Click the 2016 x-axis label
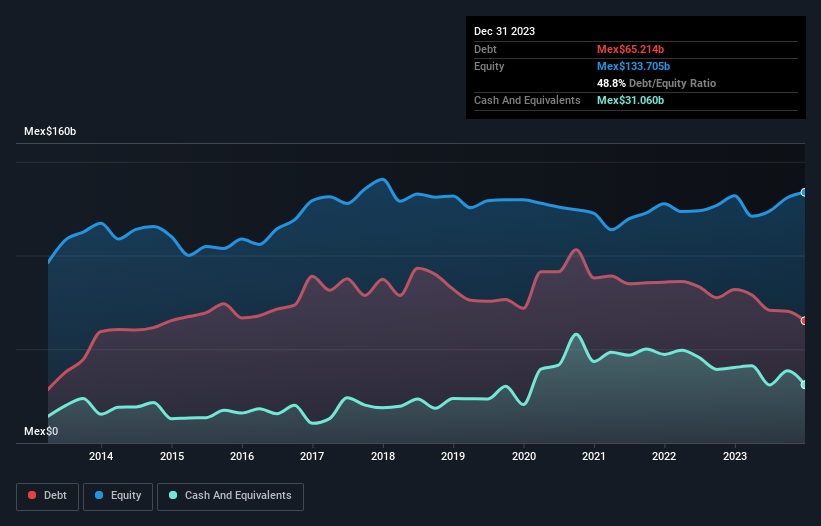Viewport: 821px width, 526px height. tap(242, 456)
